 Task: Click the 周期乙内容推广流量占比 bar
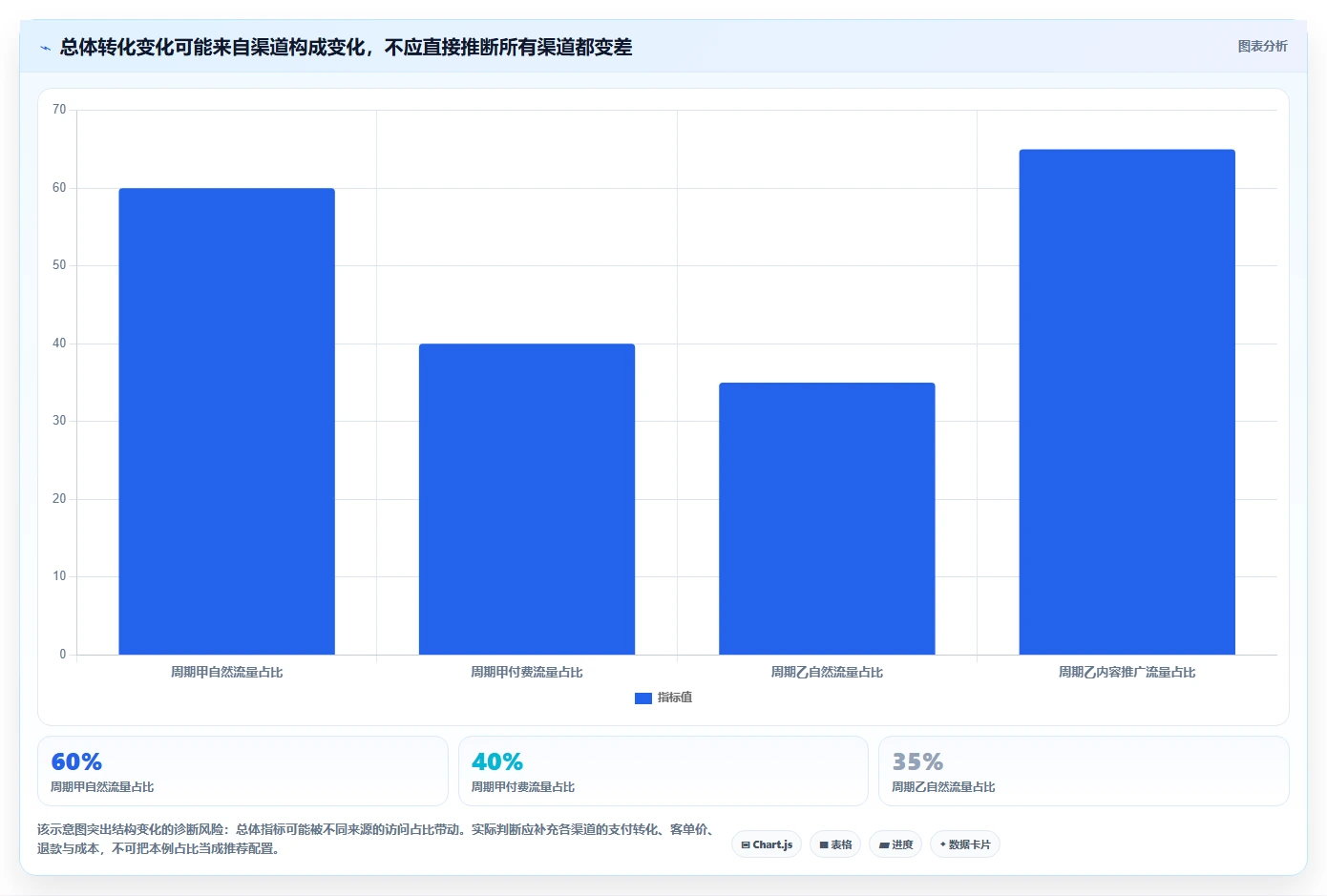coord(1127,402)
